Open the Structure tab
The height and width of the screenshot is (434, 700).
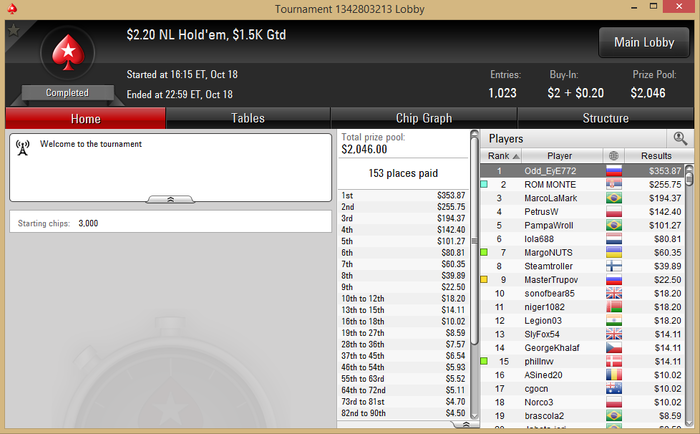coord(605,118)
